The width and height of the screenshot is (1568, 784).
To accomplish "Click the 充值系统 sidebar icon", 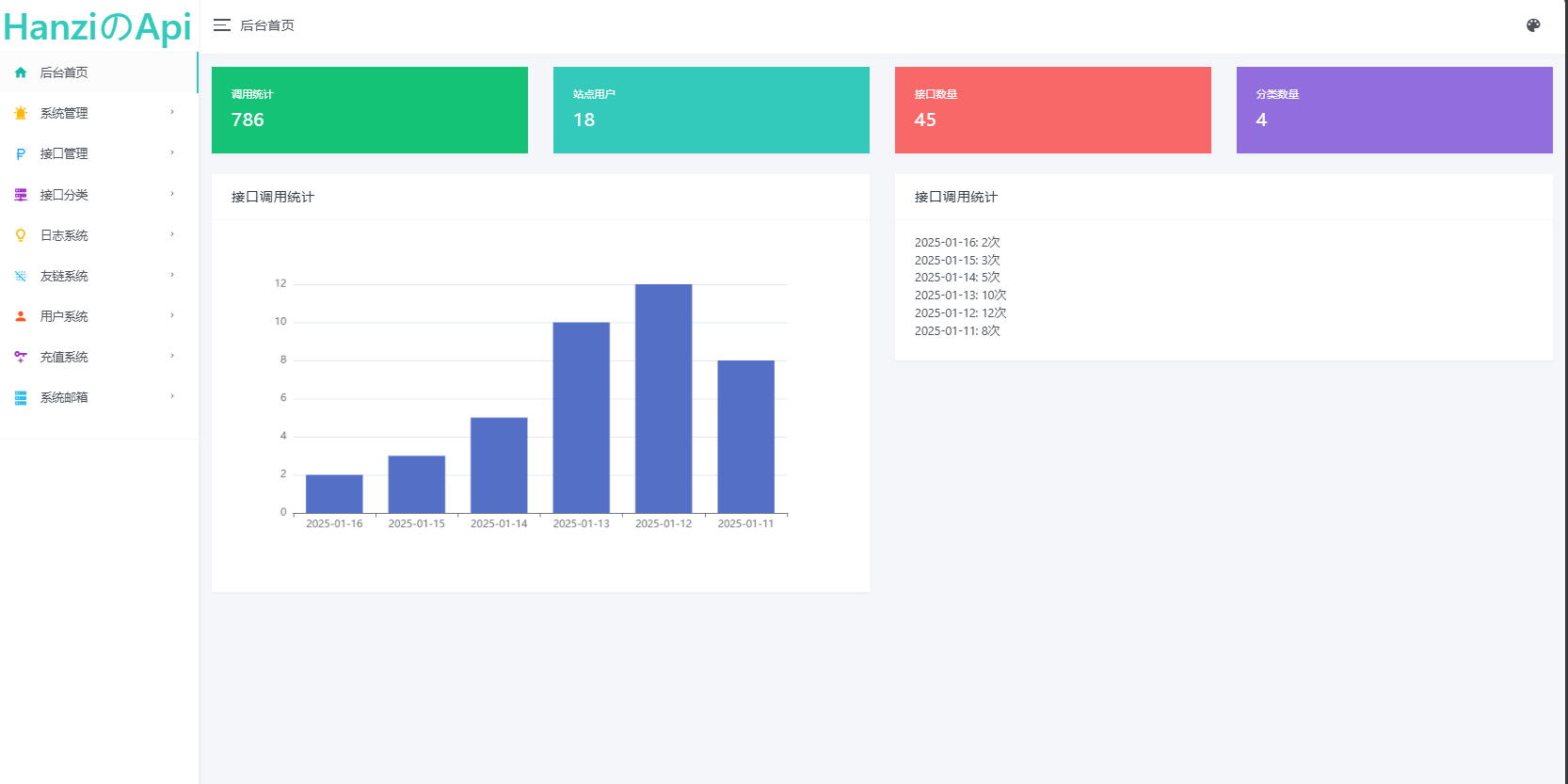I will pos(21,357).
